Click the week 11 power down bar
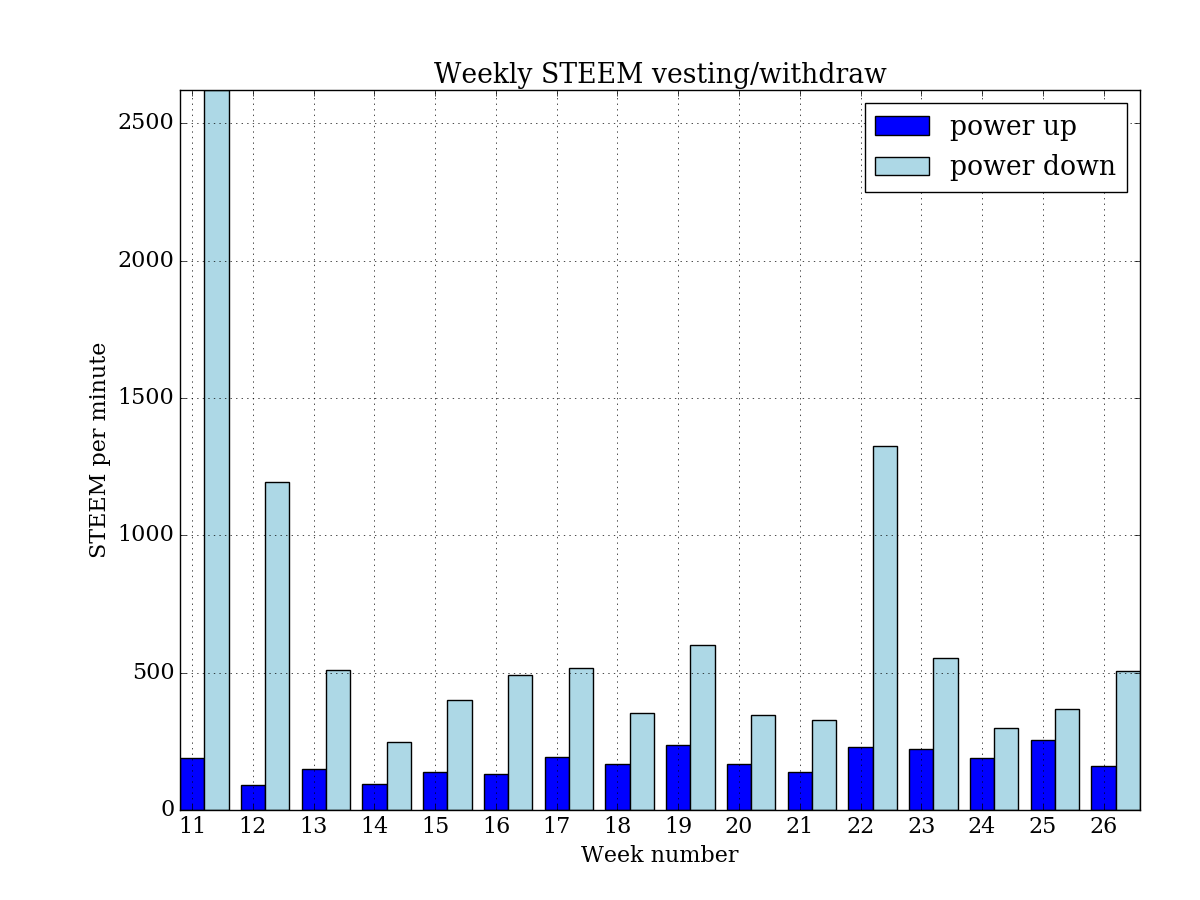This screenshot has width=1200, height=900. (217, 450)
